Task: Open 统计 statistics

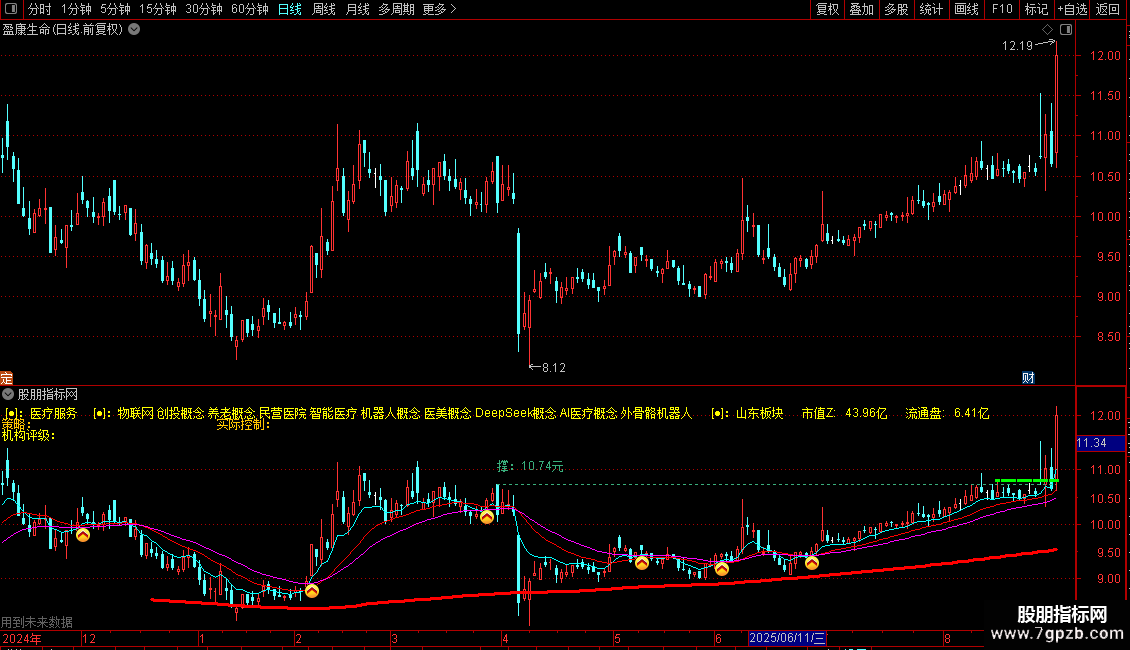Action: coord(931,9)
